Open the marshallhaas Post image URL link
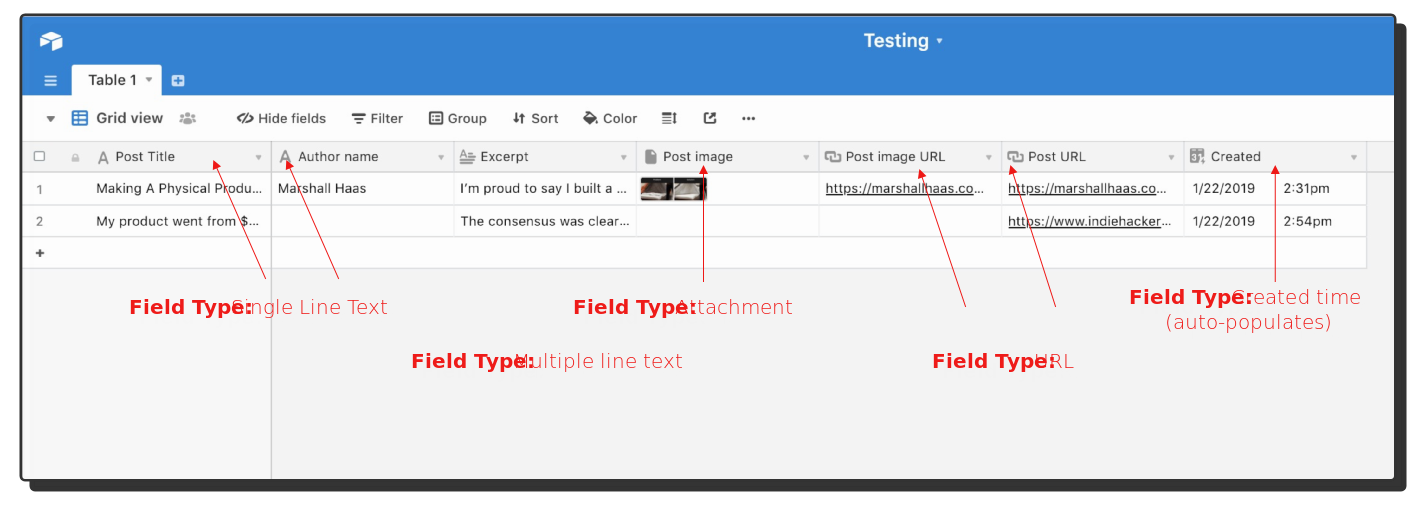1422x528 pixels. 905,188
